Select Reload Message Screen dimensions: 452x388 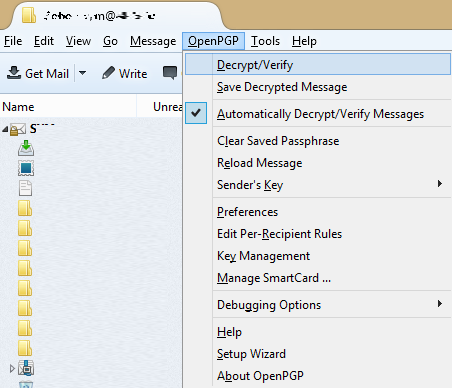pyautogui.click(x=318, y=163)
